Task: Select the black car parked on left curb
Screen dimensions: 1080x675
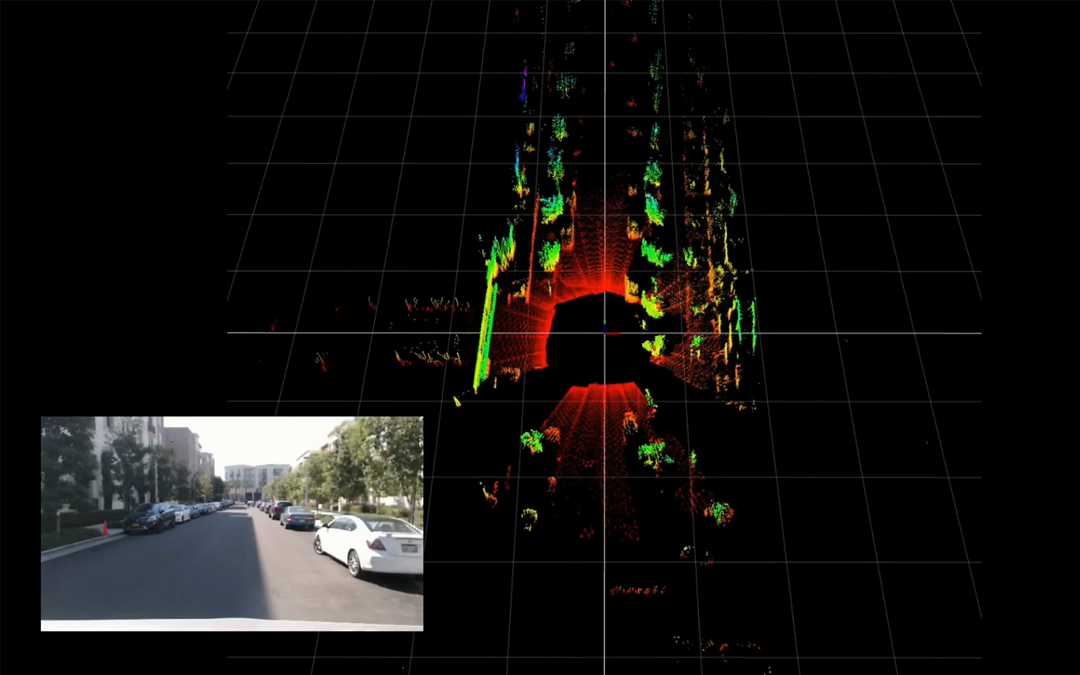Action: tap(149, 518)
